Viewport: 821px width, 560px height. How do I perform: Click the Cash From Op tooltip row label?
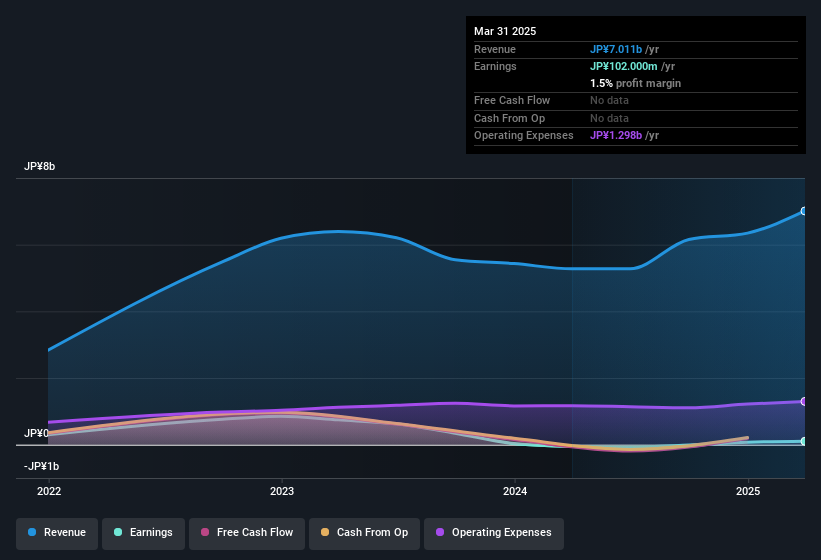pos(509,118)
